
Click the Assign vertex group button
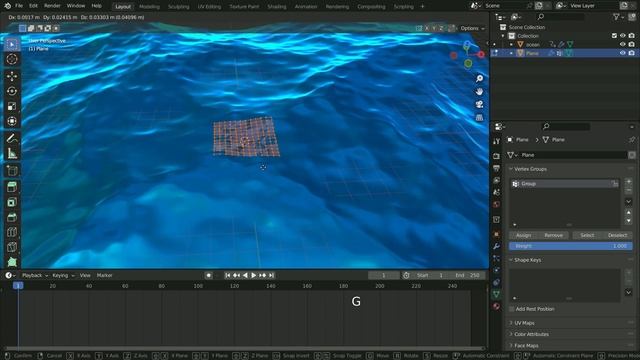[524, 236]
